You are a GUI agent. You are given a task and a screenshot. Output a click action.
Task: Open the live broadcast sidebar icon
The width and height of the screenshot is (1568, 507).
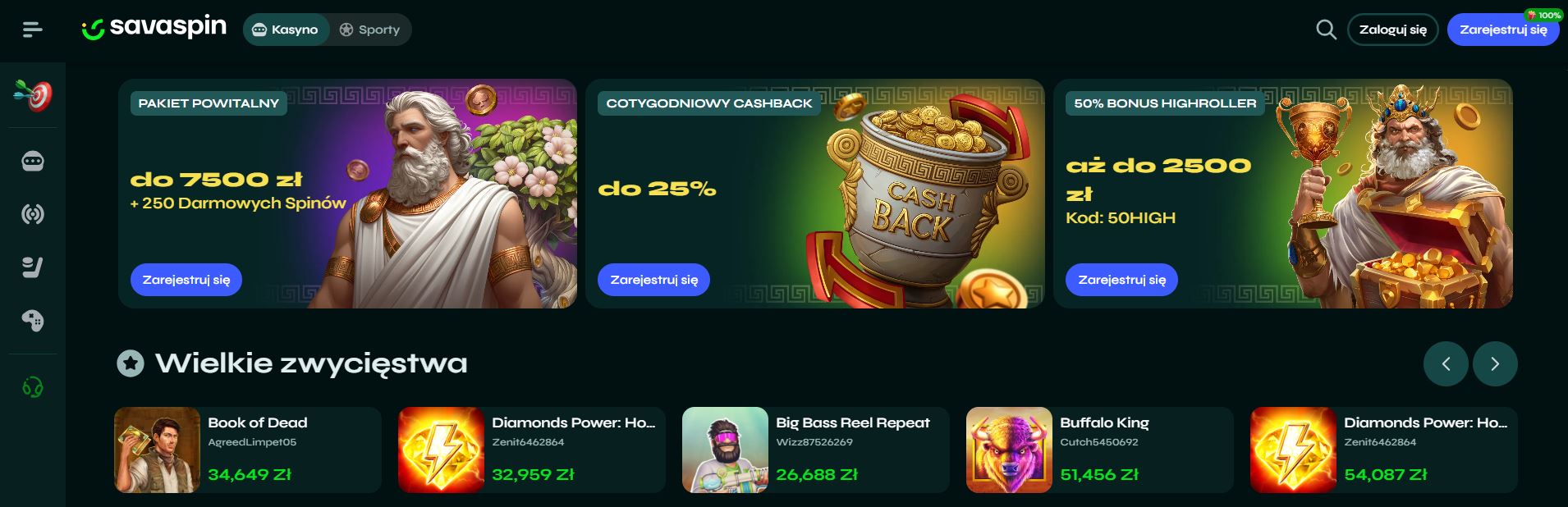click(33, 214)
